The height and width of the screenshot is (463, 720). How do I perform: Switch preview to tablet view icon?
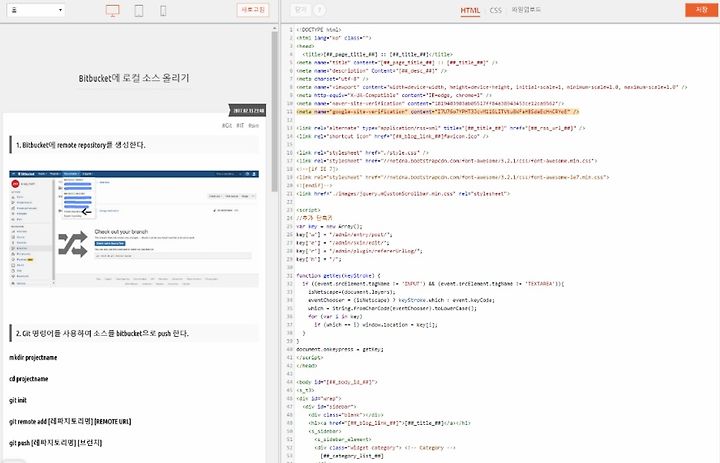coord(139,10)
